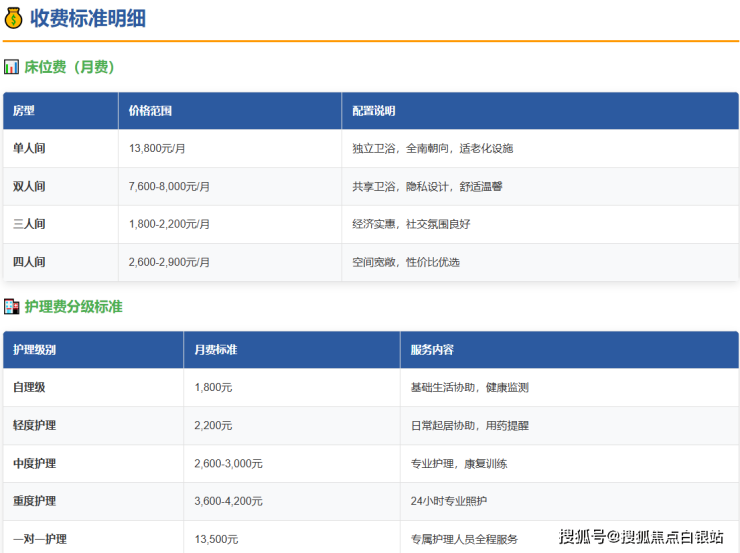
Task: Click the 服务内容 column header
Action: click(432, 350)
